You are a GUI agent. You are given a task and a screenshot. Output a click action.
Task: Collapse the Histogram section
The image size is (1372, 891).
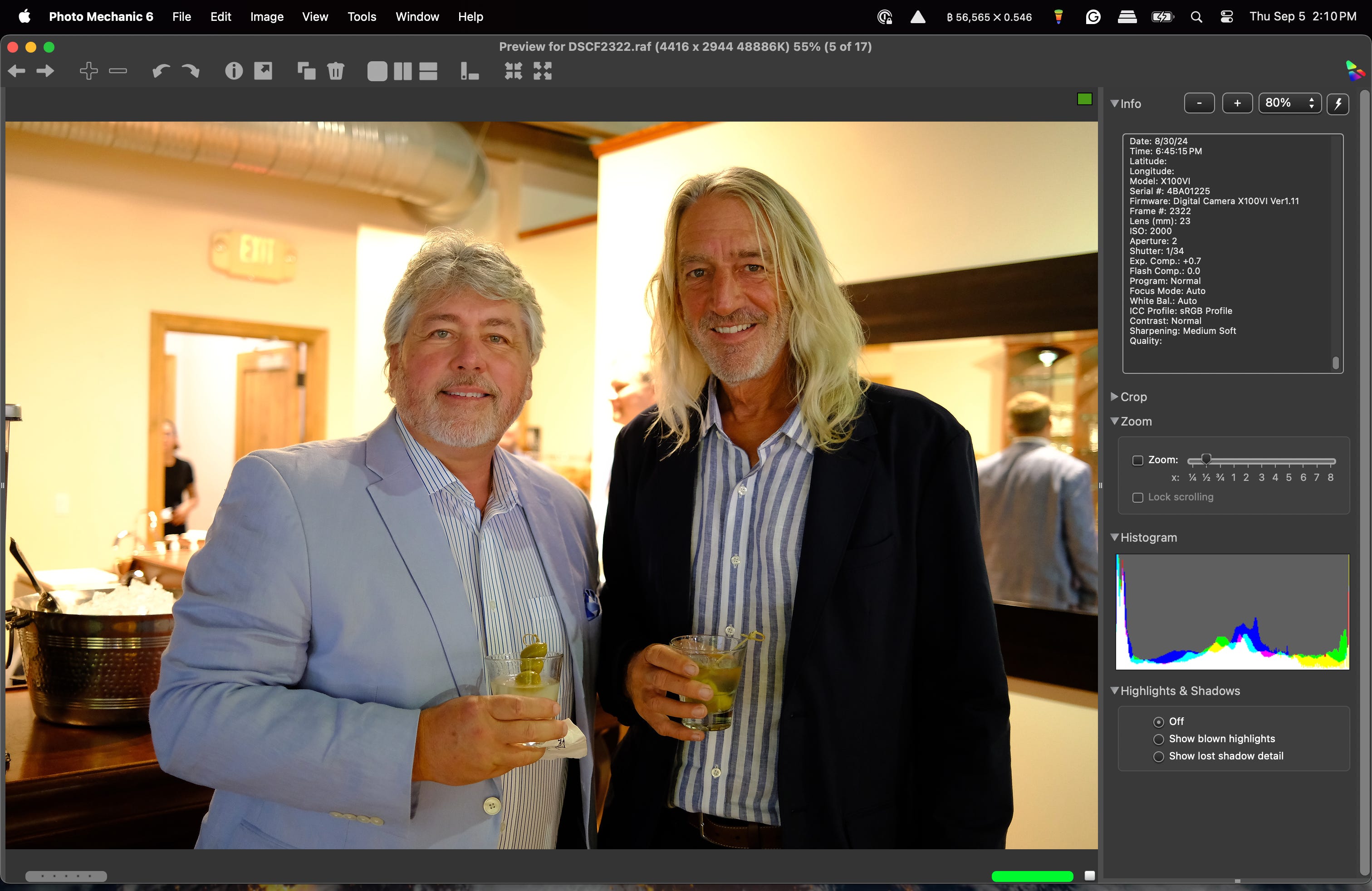[x=1114, y=537]
